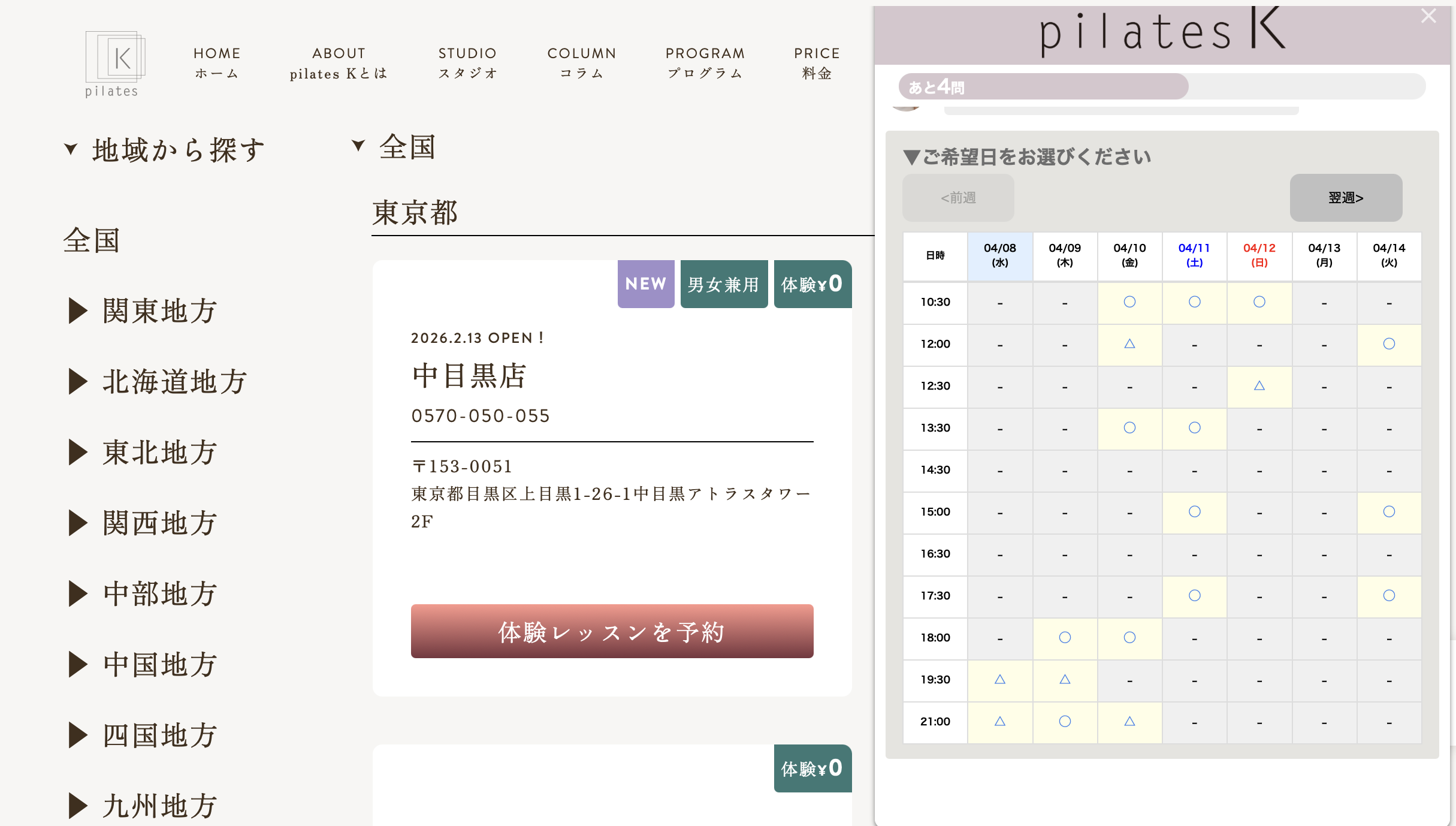Screen dimensions: 1456x826
Task: Open the STUDIO menu item
Action: coord(467,62)
